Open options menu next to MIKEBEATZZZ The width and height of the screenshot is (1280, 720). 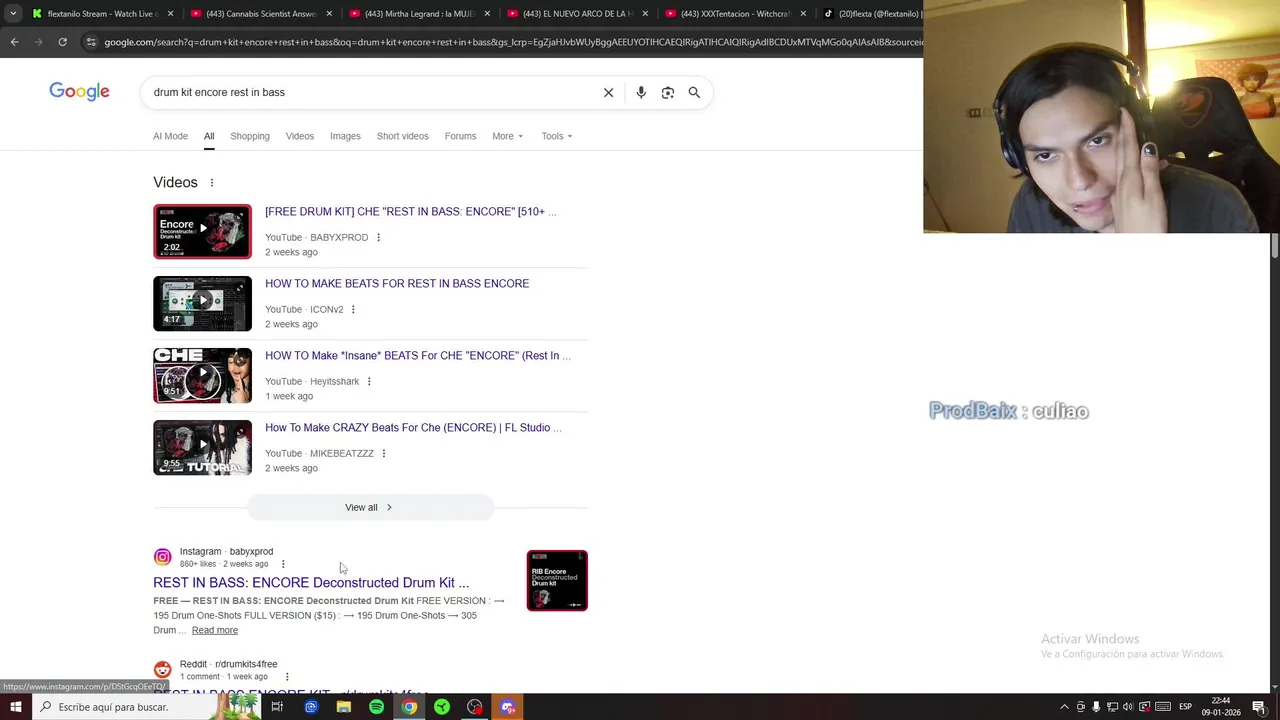tap(383, 453)
